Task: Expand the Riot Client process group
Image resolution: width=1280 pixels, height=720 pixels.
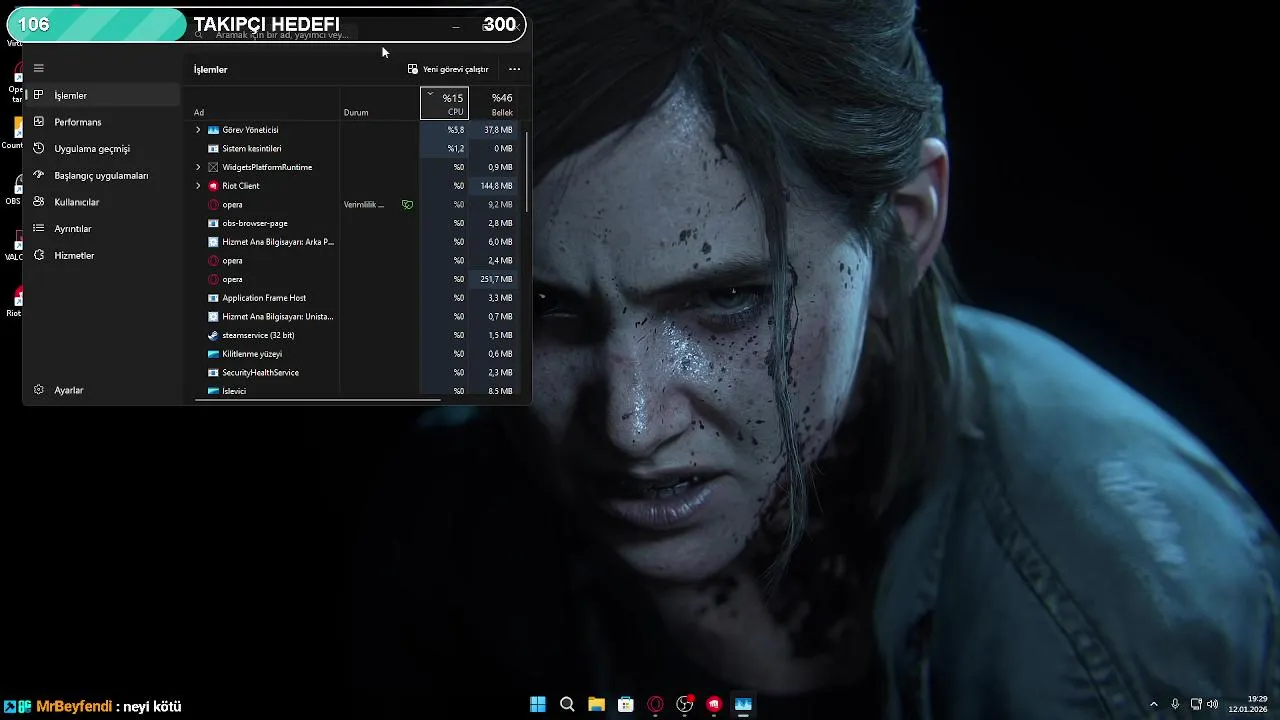Action: pos(198,186)
